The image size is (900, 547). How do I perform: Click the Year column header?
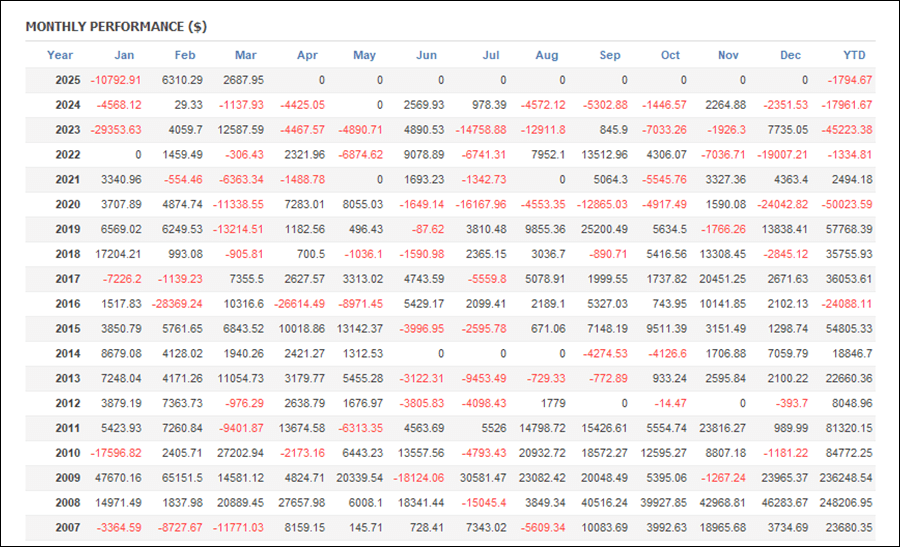[x=60, y=55]
